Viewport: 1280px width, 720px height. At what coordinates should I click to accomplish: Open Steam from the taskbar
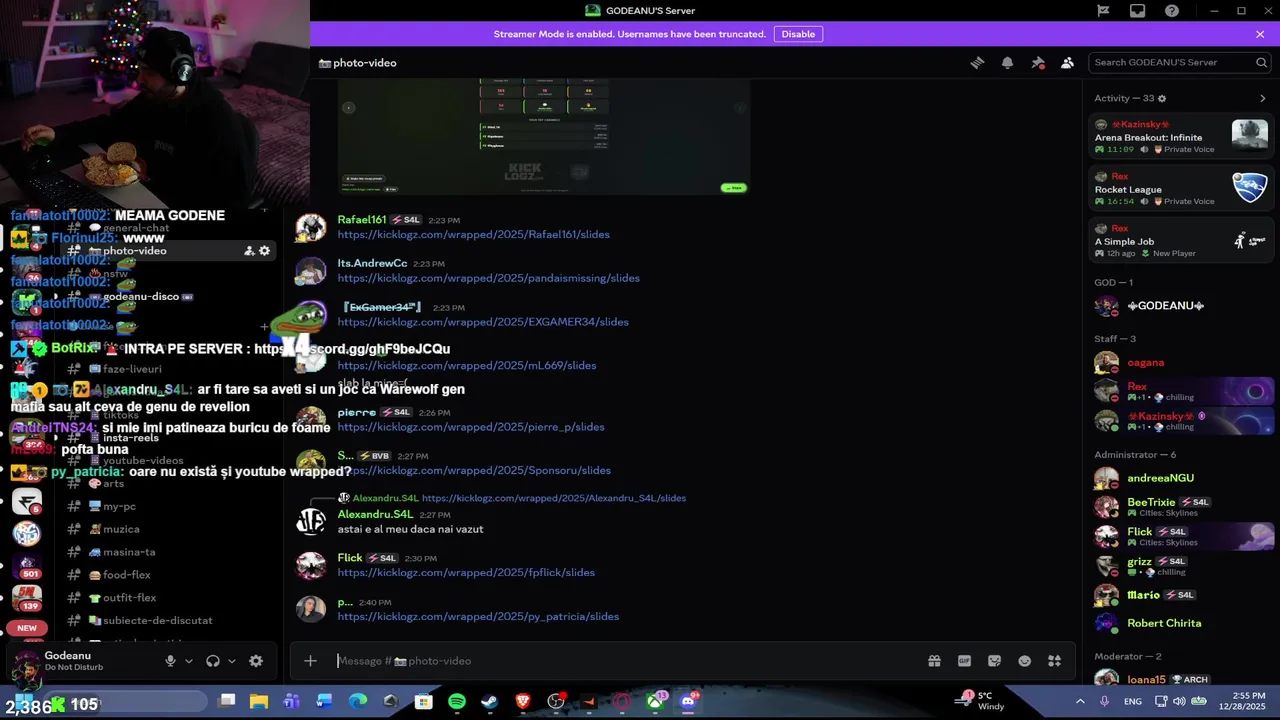tap(490, 702)
